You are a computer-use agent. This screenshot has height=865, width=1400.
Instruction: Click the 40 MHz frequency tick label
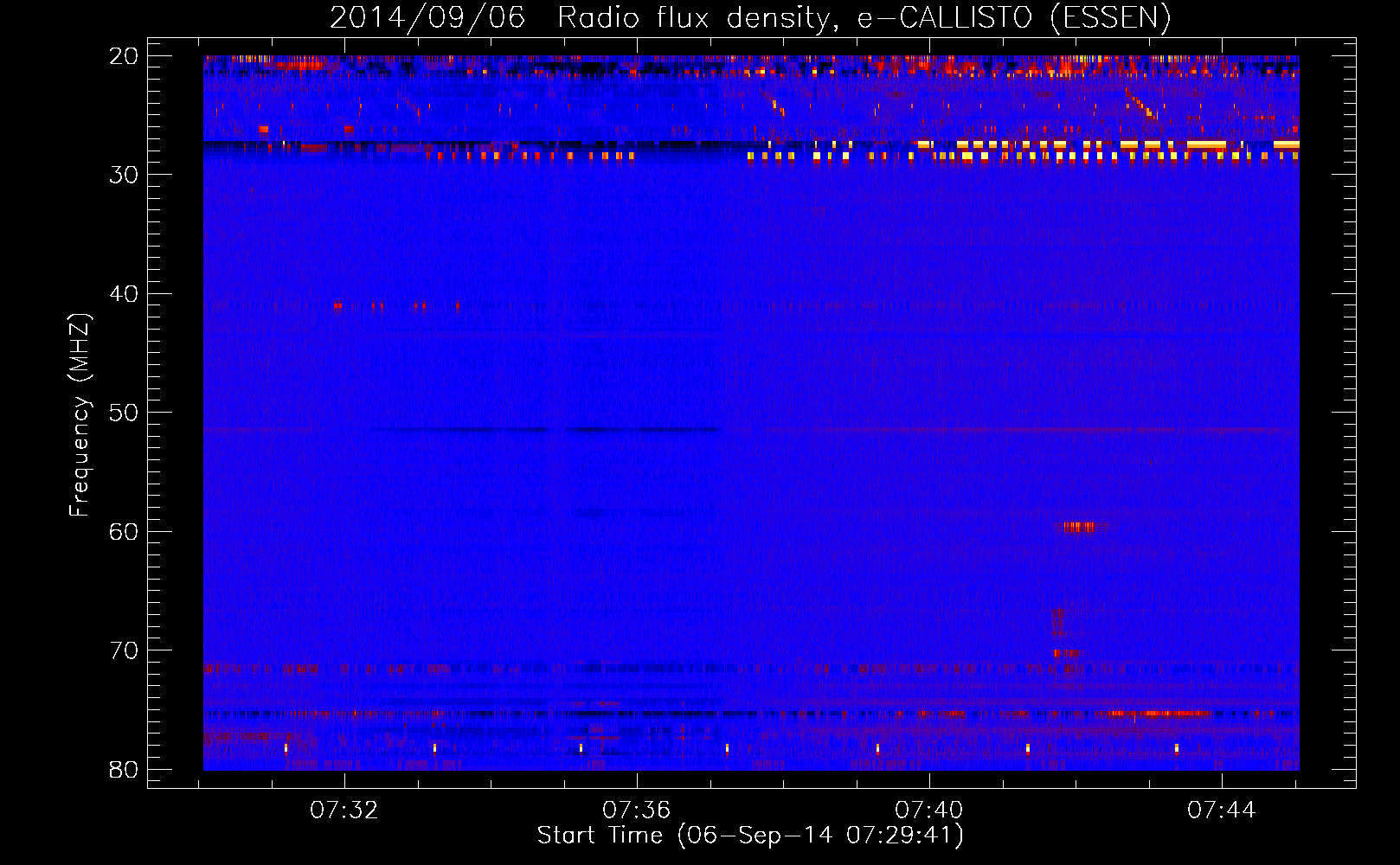click(x=125, y=294)
